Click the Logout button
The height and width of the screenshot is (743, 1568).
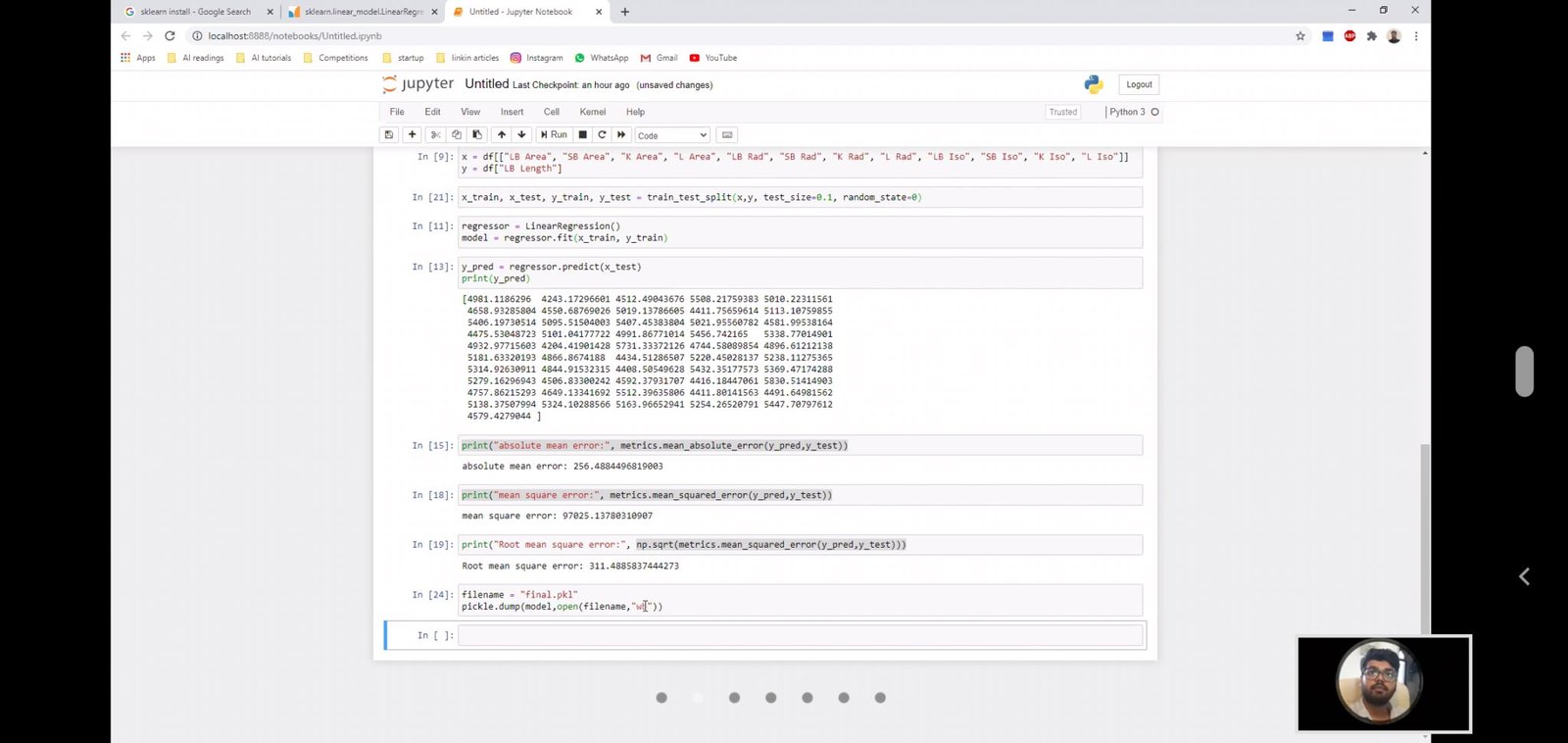(1139, 84)
